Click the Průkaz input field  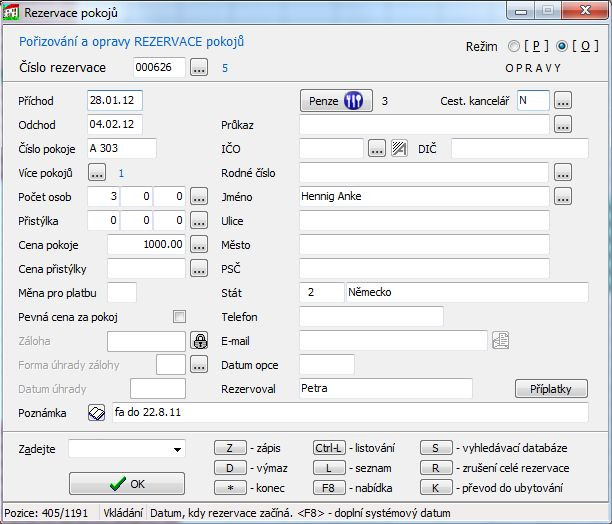tap(424, 124)
